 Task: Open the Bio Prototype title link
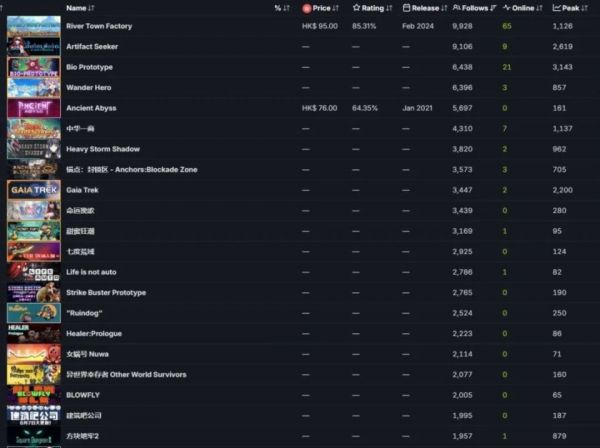(x=89, y=67)
